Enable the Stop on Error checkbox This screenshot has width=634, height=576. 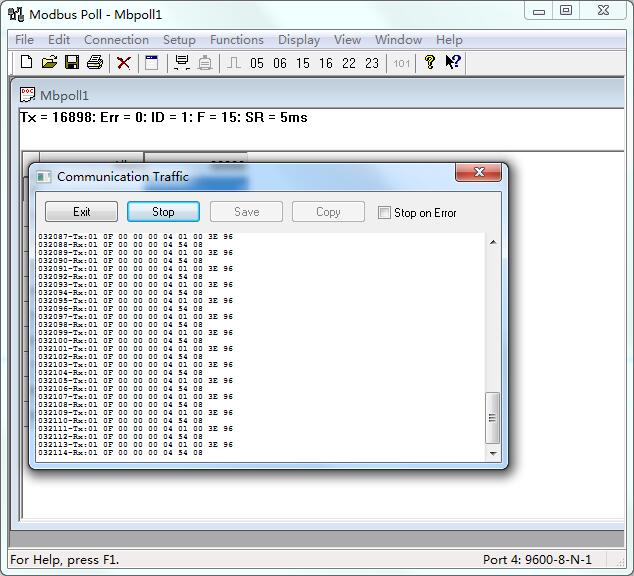[x=384, y=212]
